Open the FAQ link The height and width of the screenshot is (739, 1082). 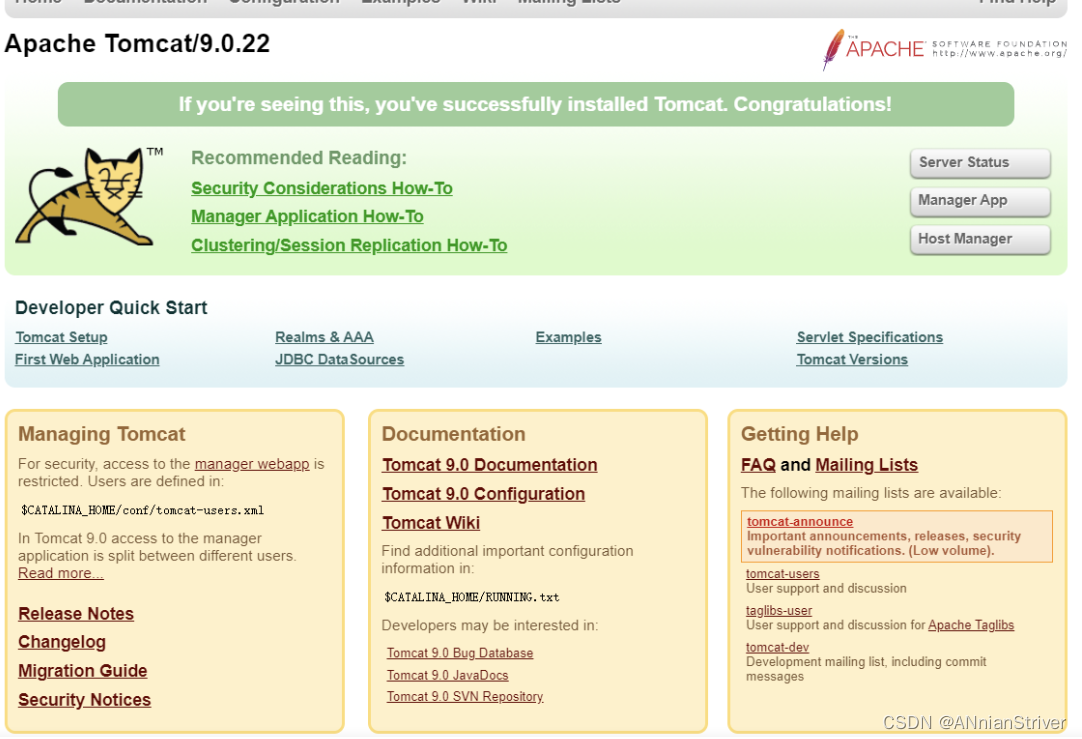pyautogui.click(x=758, y=465)
